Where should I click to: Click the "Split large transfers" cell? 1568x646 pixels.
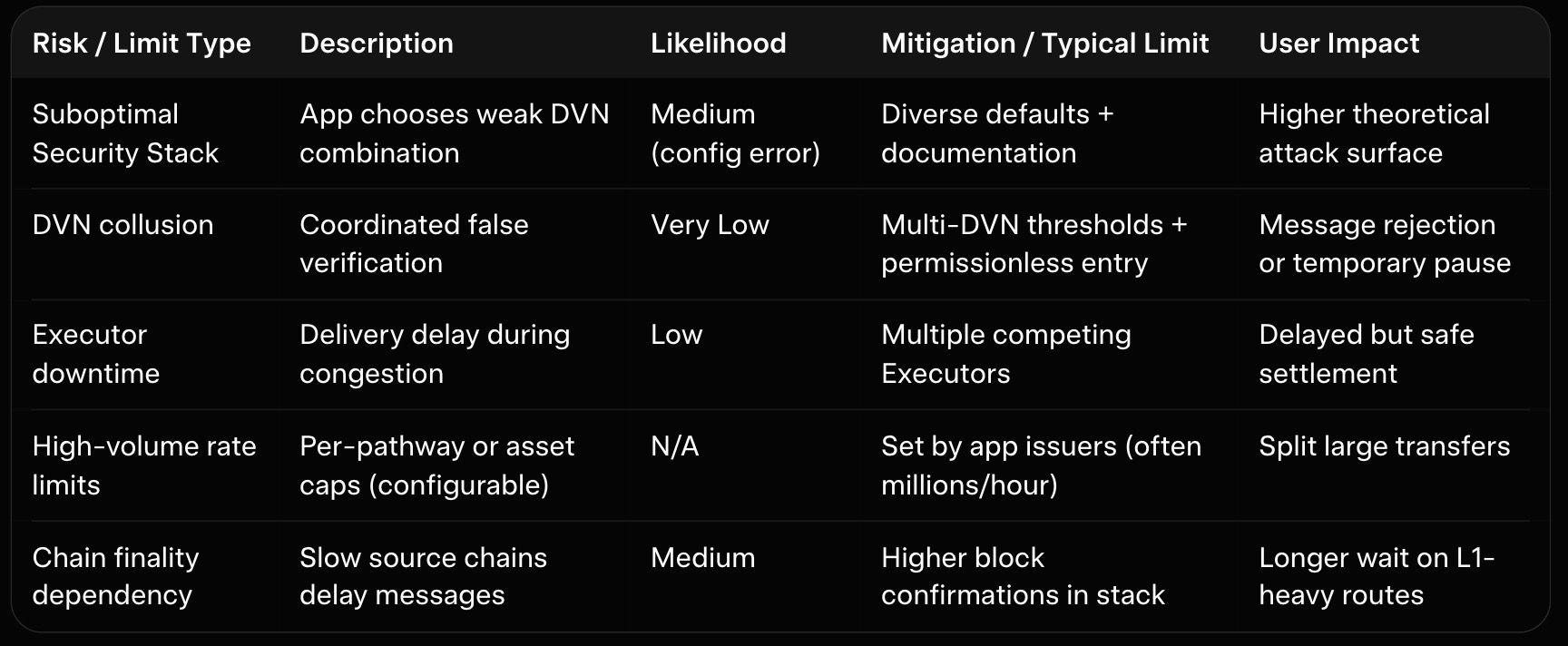(1384, 446)
